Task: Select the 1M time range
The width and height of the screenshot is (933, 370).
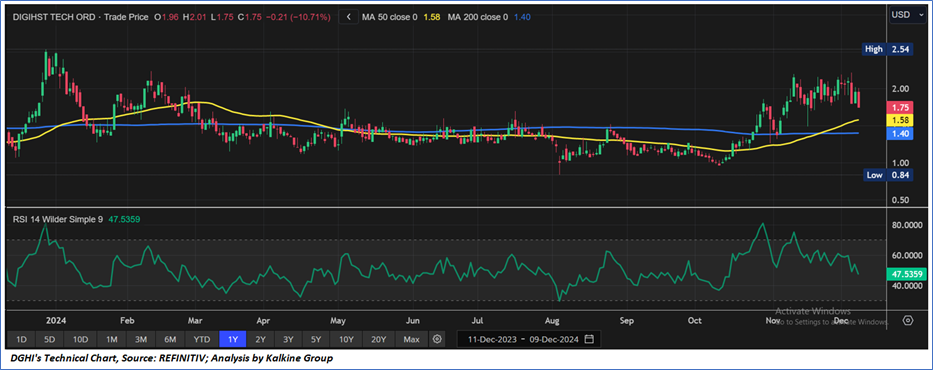Action: (x=111, y=340)
